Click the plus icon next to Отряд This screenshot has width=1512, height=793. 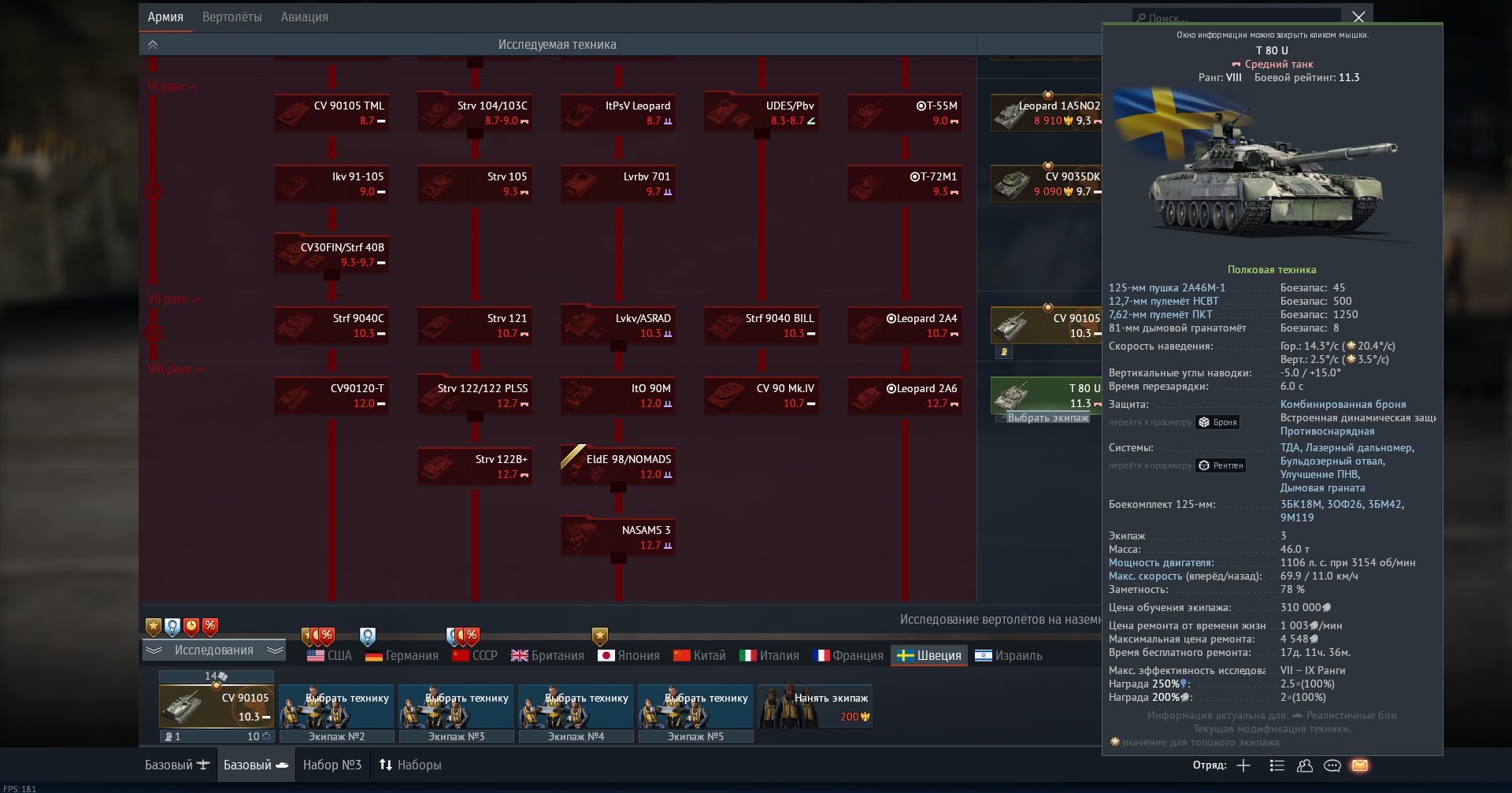[x=1243, y=765]
